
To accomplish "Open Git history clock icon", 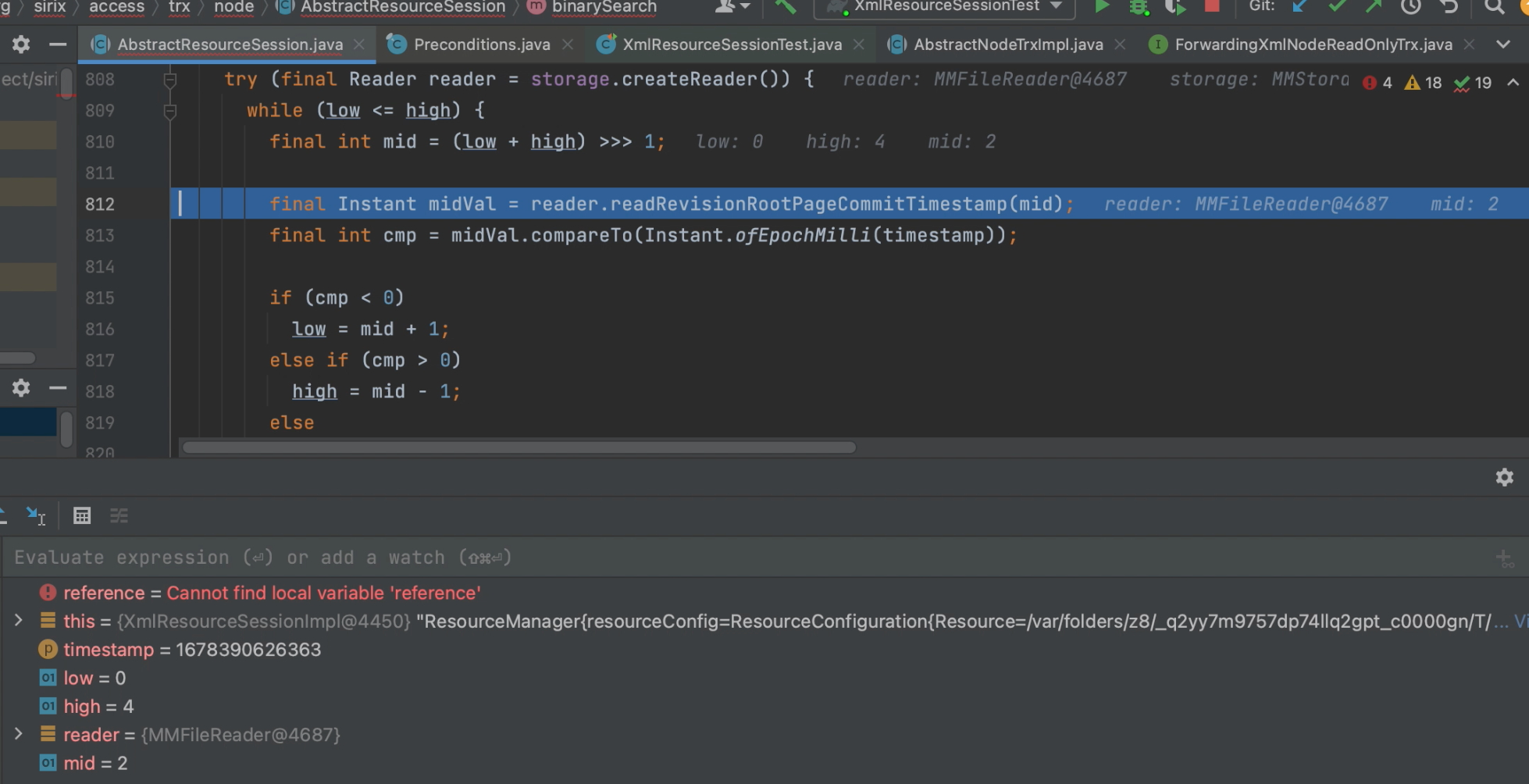I will pyautogui.click(x=1410, y=7).
